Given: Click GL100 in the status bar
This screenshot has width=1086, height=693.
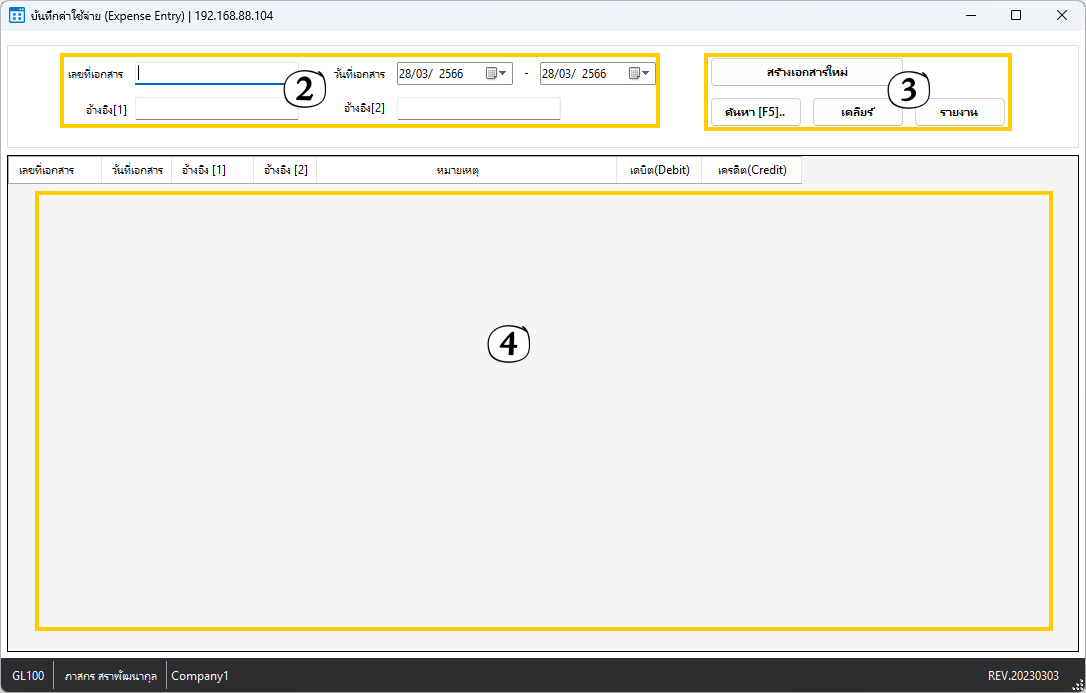Looking at the screenshot, I should tap(28, 676).
